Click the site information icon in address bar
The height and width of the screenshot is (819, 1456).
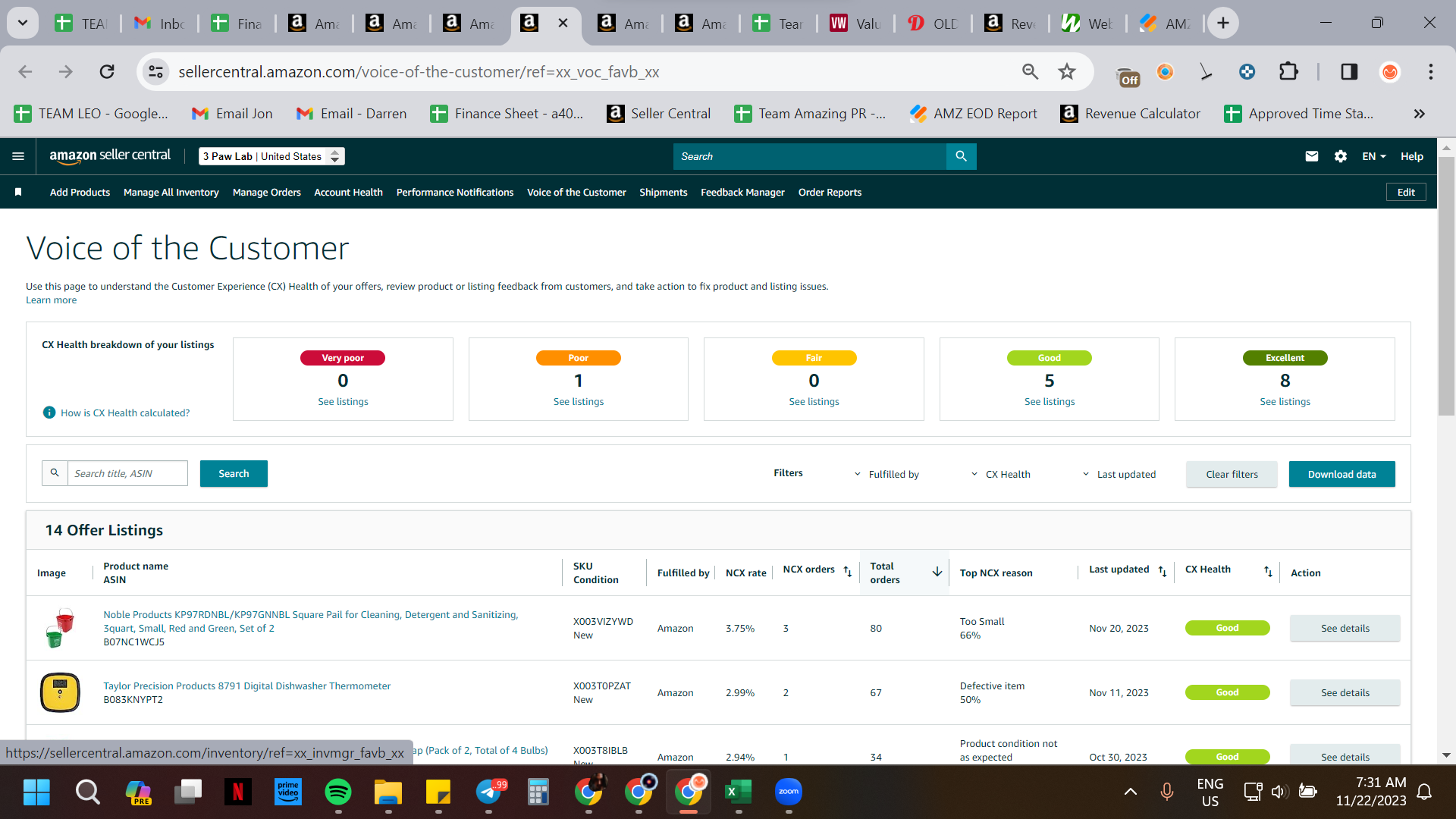pos(155,72)
